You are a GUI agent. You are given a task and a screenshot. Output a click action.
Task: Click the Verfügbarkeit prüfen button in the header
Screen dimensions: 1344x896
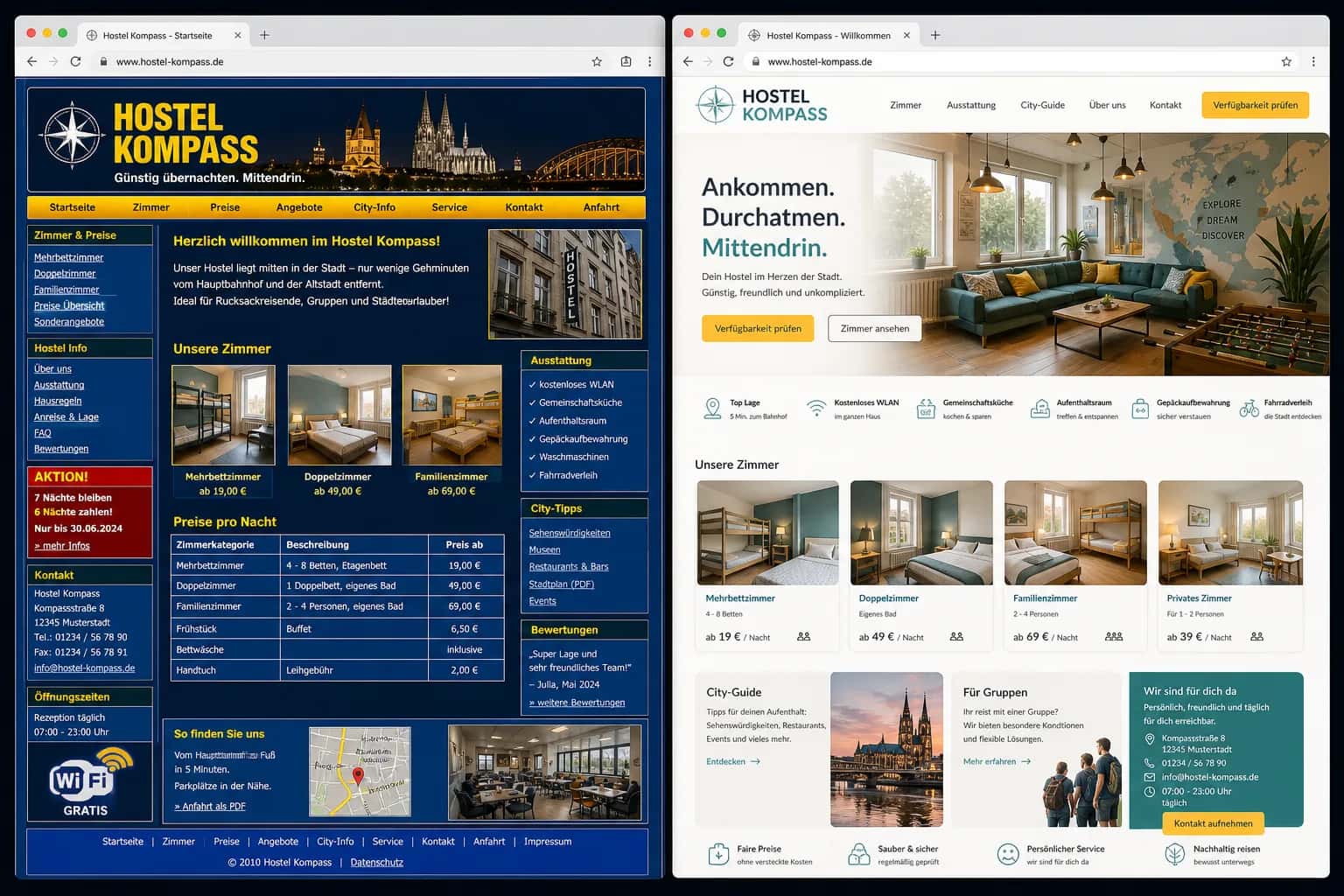(x=1255, y=105)
